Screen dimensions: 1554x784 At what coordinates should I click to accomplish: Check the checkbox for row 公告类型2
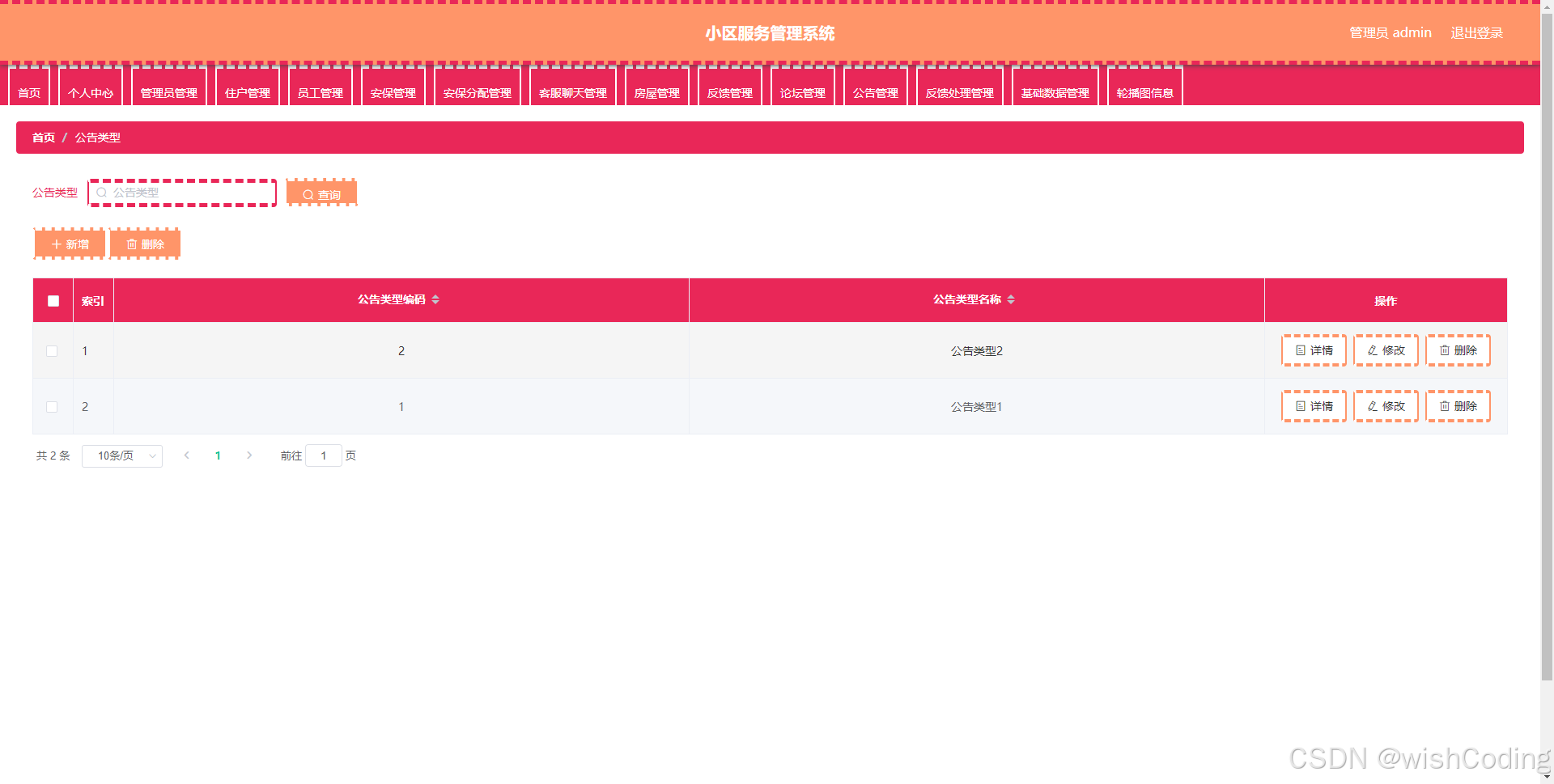(52, 351)
